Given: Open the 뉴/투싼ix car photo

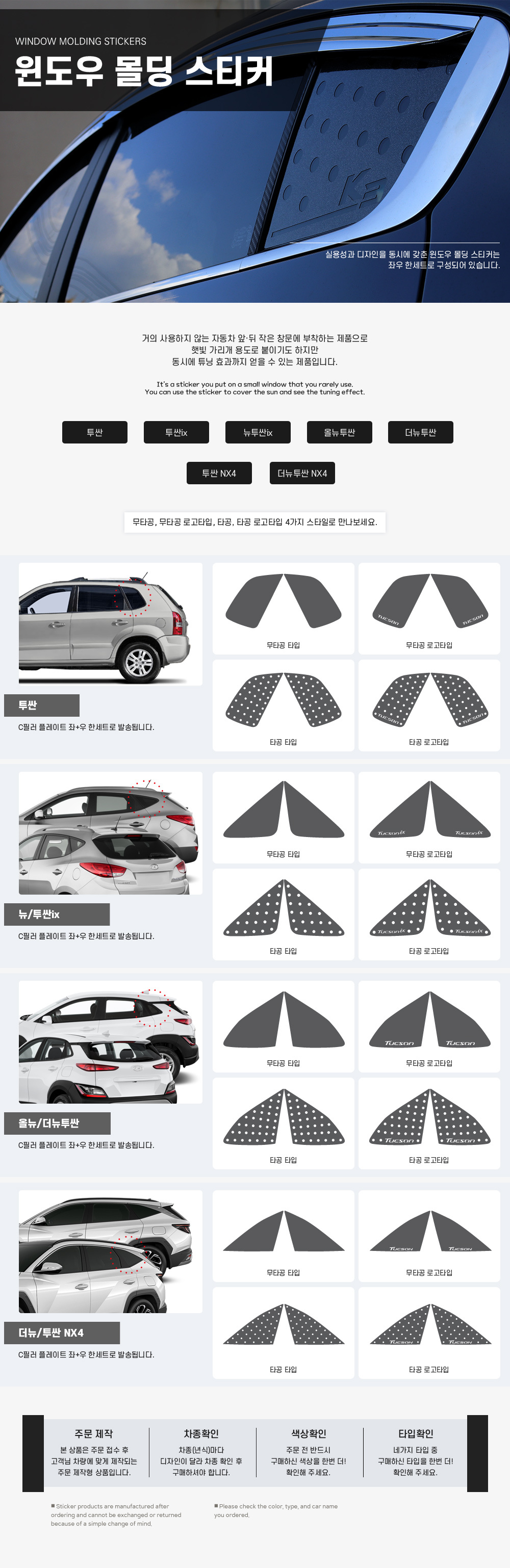Looking at the screenshot, I should (110, 833).
